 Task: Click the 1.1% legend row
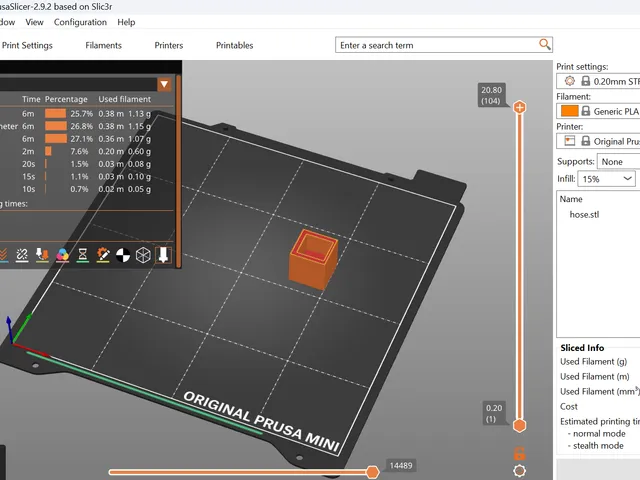(87, 176)
